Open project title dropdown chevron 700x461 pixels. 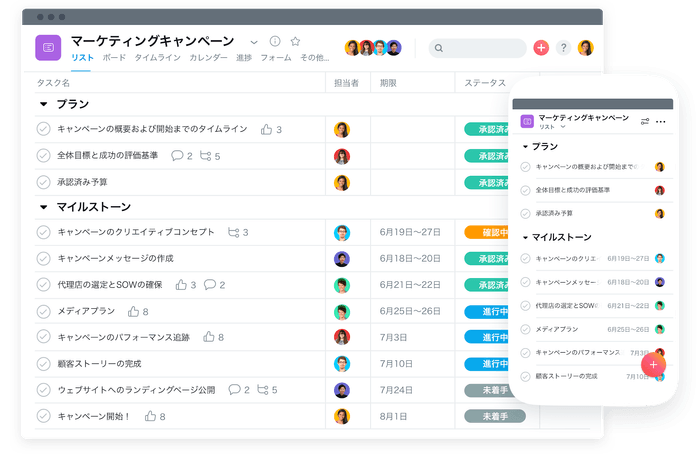[254, 42]
